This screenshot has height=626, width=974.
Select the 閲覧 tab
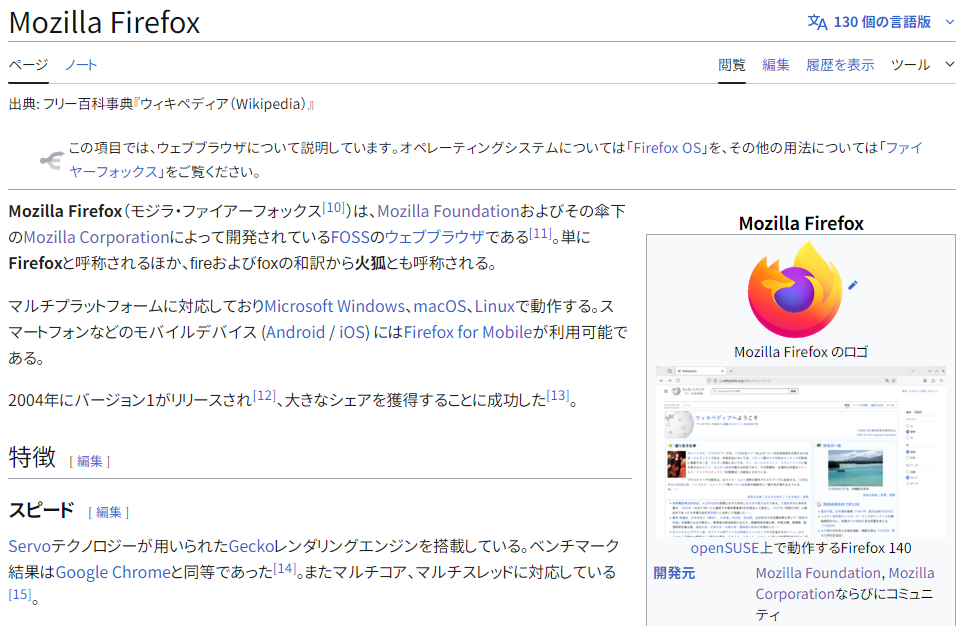[x=732, y=65]
